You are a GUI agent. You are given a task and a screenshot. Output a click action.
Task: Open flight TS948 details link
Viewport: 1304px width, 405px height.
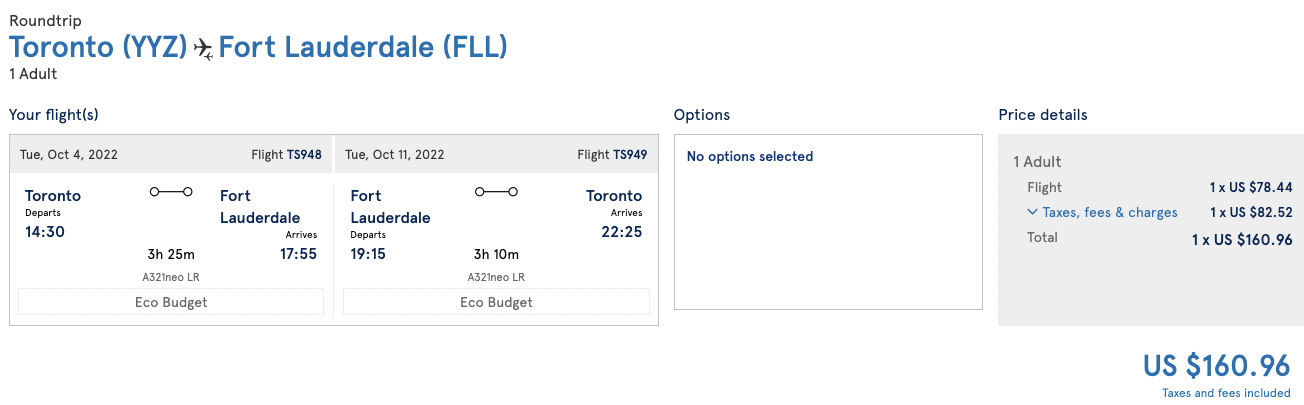click(x=304, y=155)
